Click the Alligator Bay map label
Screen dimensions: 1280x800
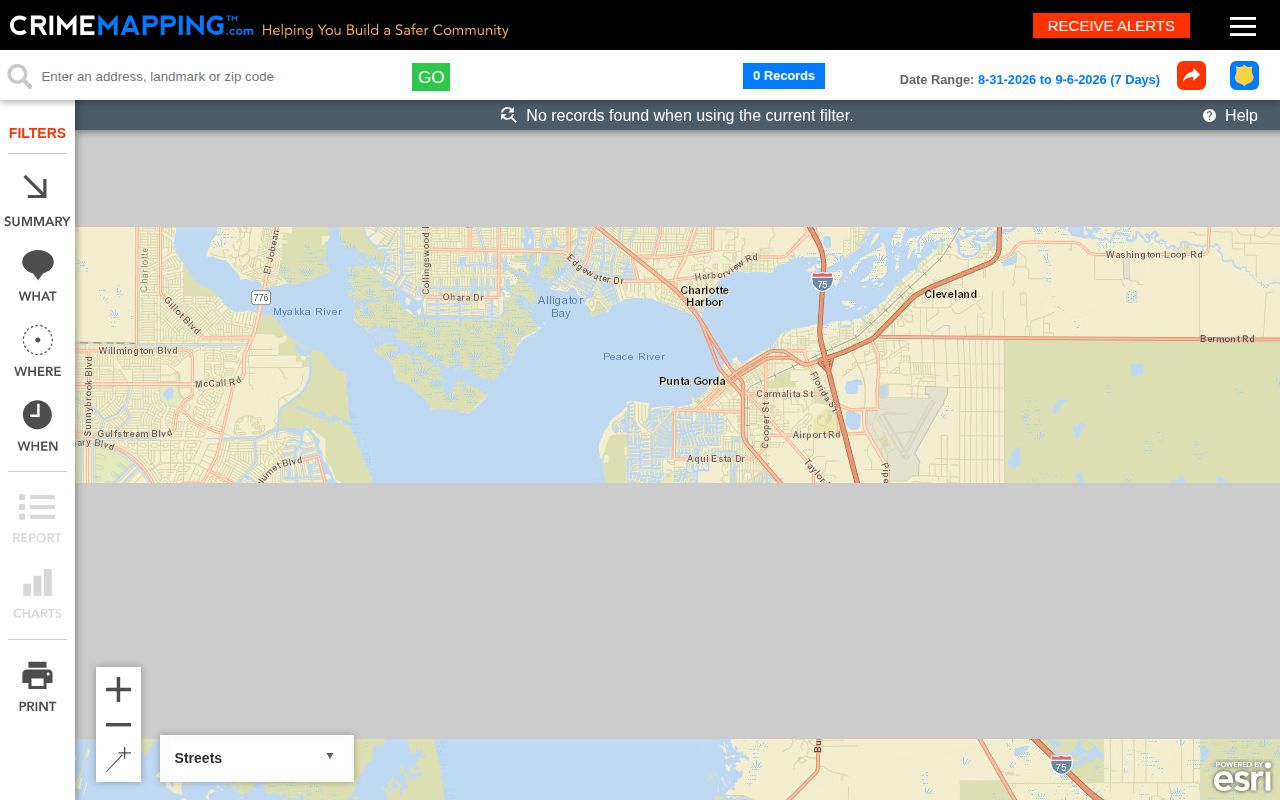(x=560, y=307)
